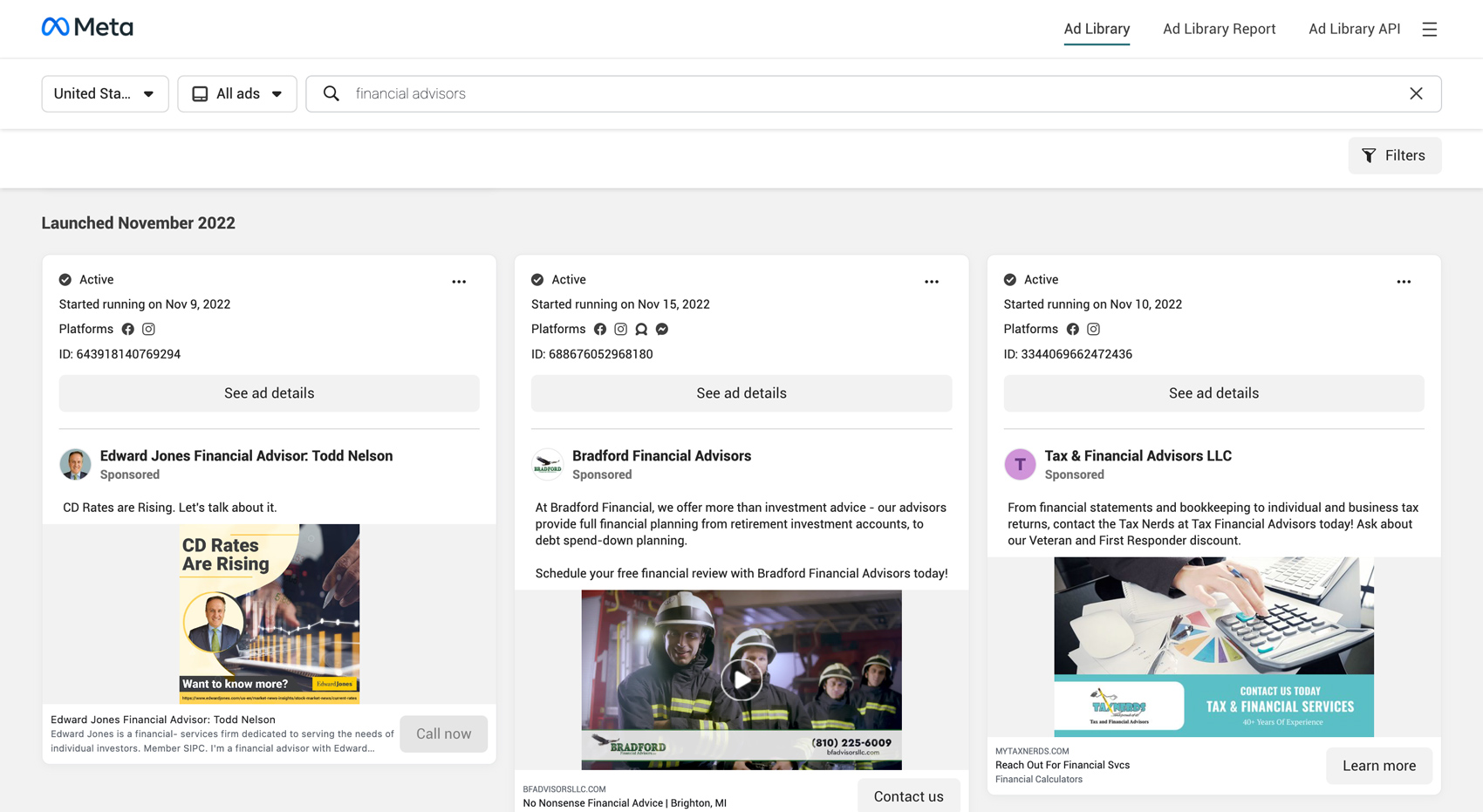Expand the All ads category dropdown
The height and width of the screenshot is (812, 1483).
click(237, 93)
